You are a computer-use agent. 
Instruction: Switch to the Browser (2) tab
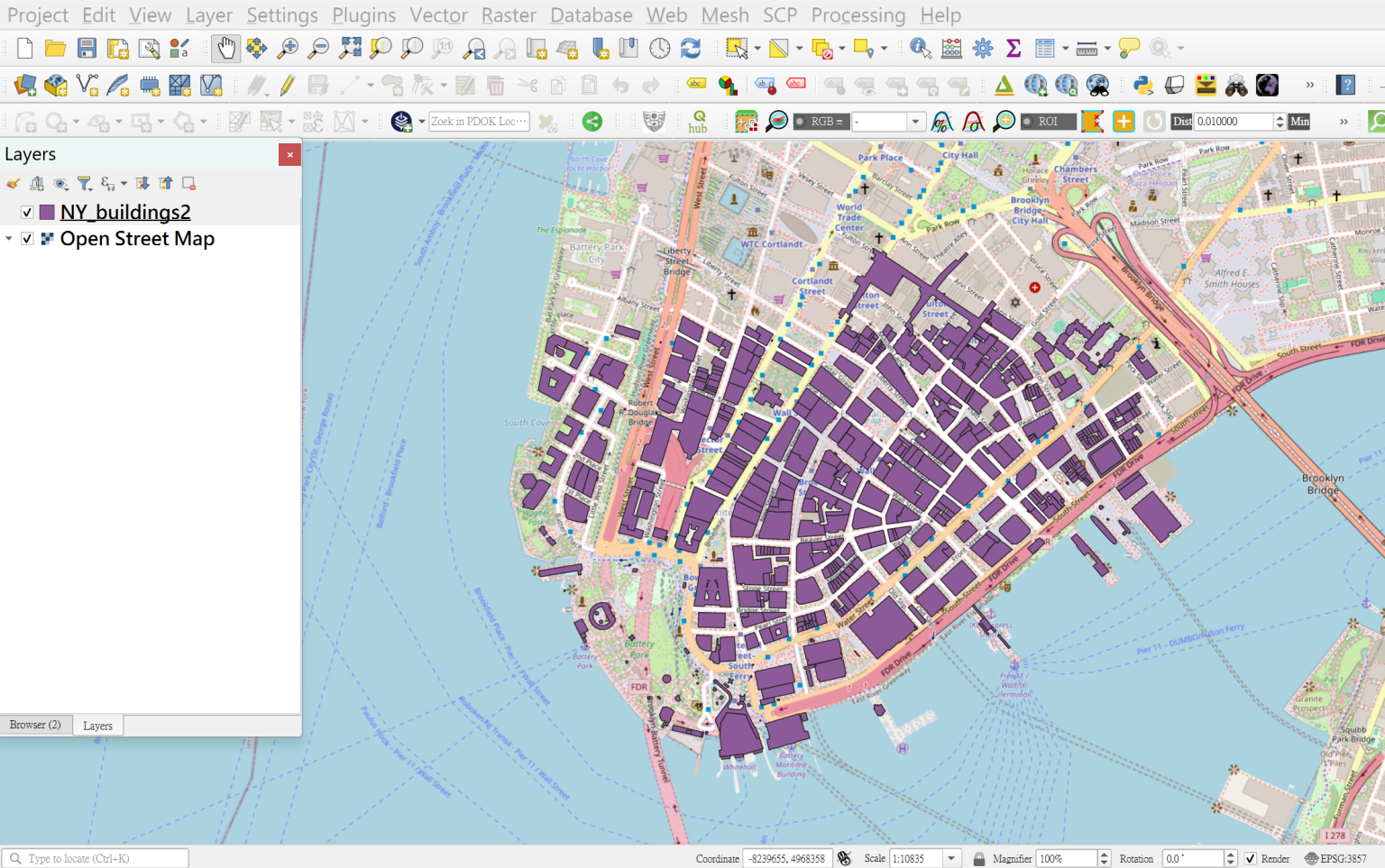35,725
